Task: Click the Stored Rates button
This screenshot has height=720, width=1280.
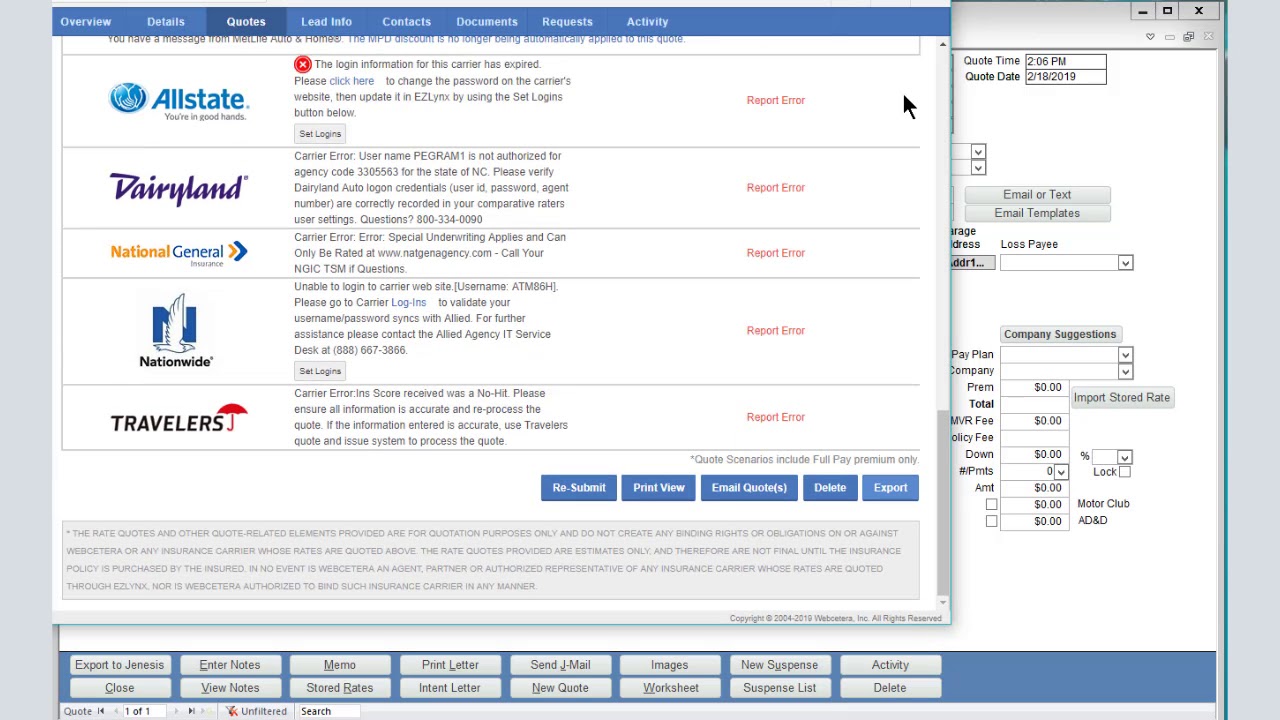Action: pos(339,688)
